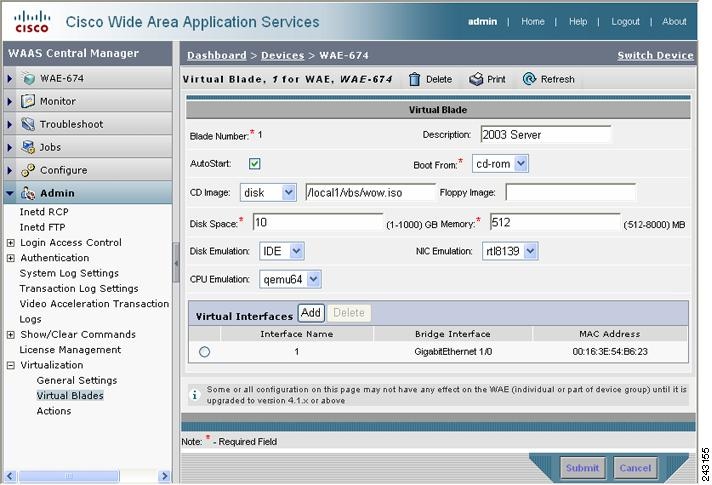Click the Bridge Interface column header
The height and width of the screenshot is (485, 712).
tap(452, 334)
